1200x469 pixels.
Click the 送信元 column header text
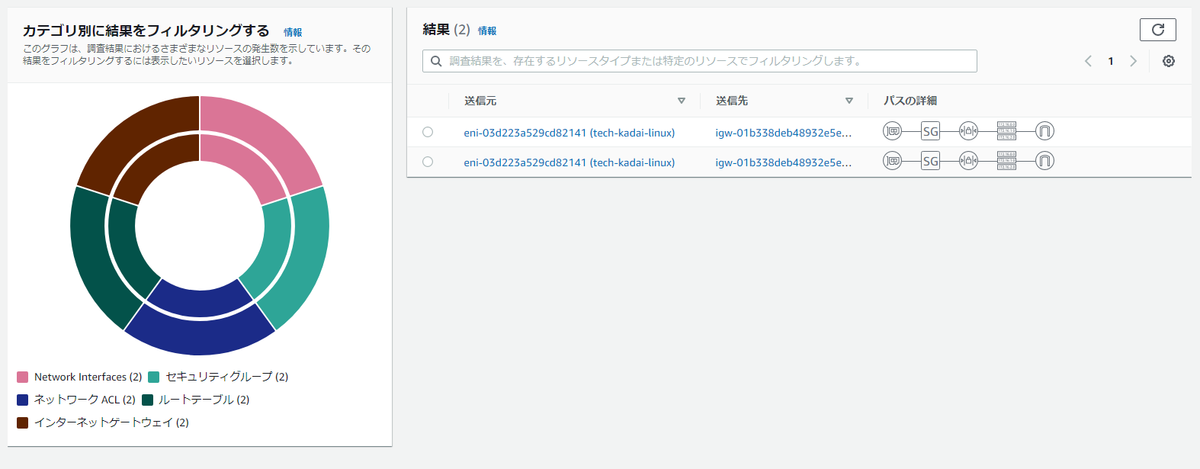click(480, 101)
